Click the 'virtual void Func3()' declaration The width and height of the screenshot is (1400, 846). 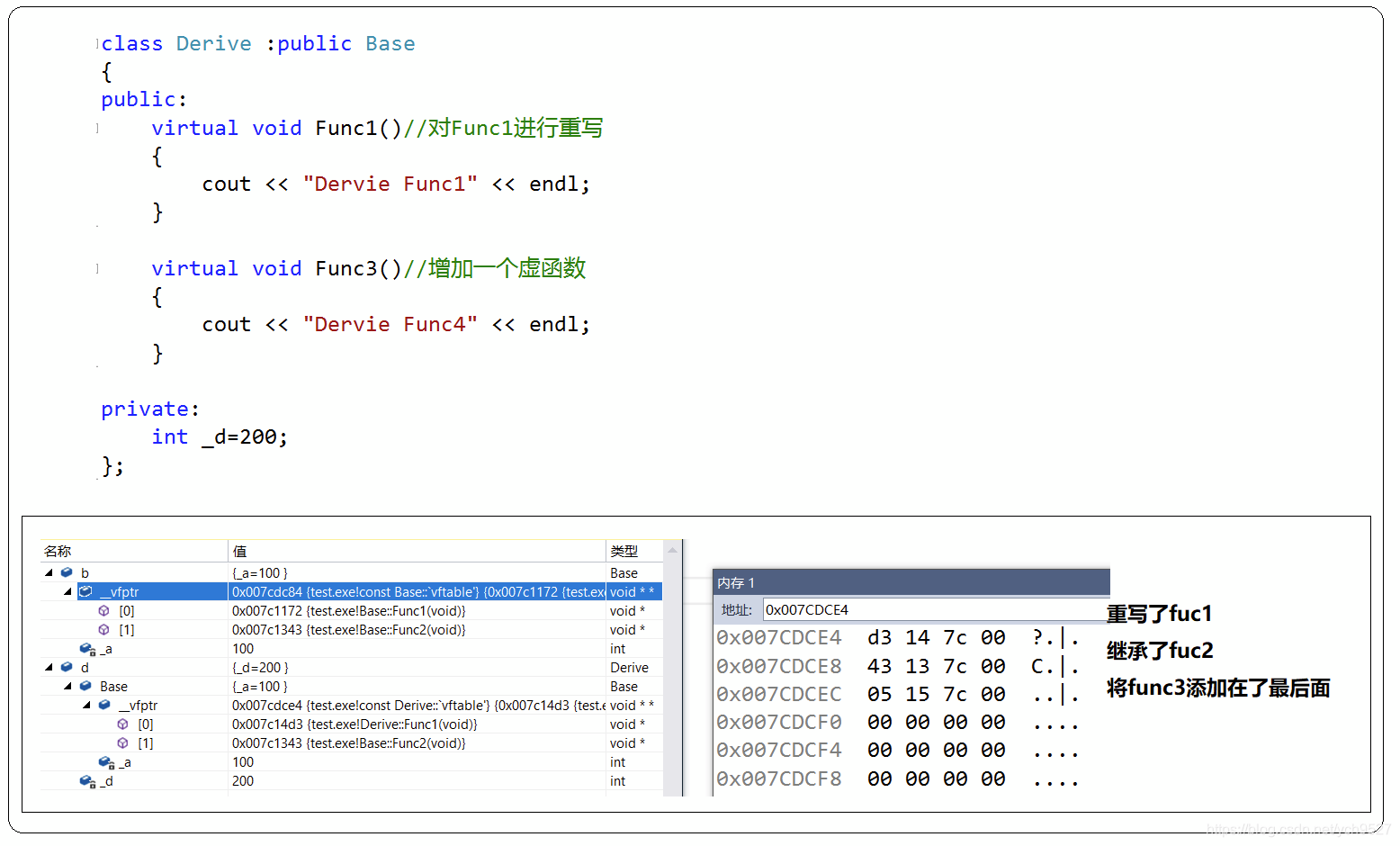point(277,268)
